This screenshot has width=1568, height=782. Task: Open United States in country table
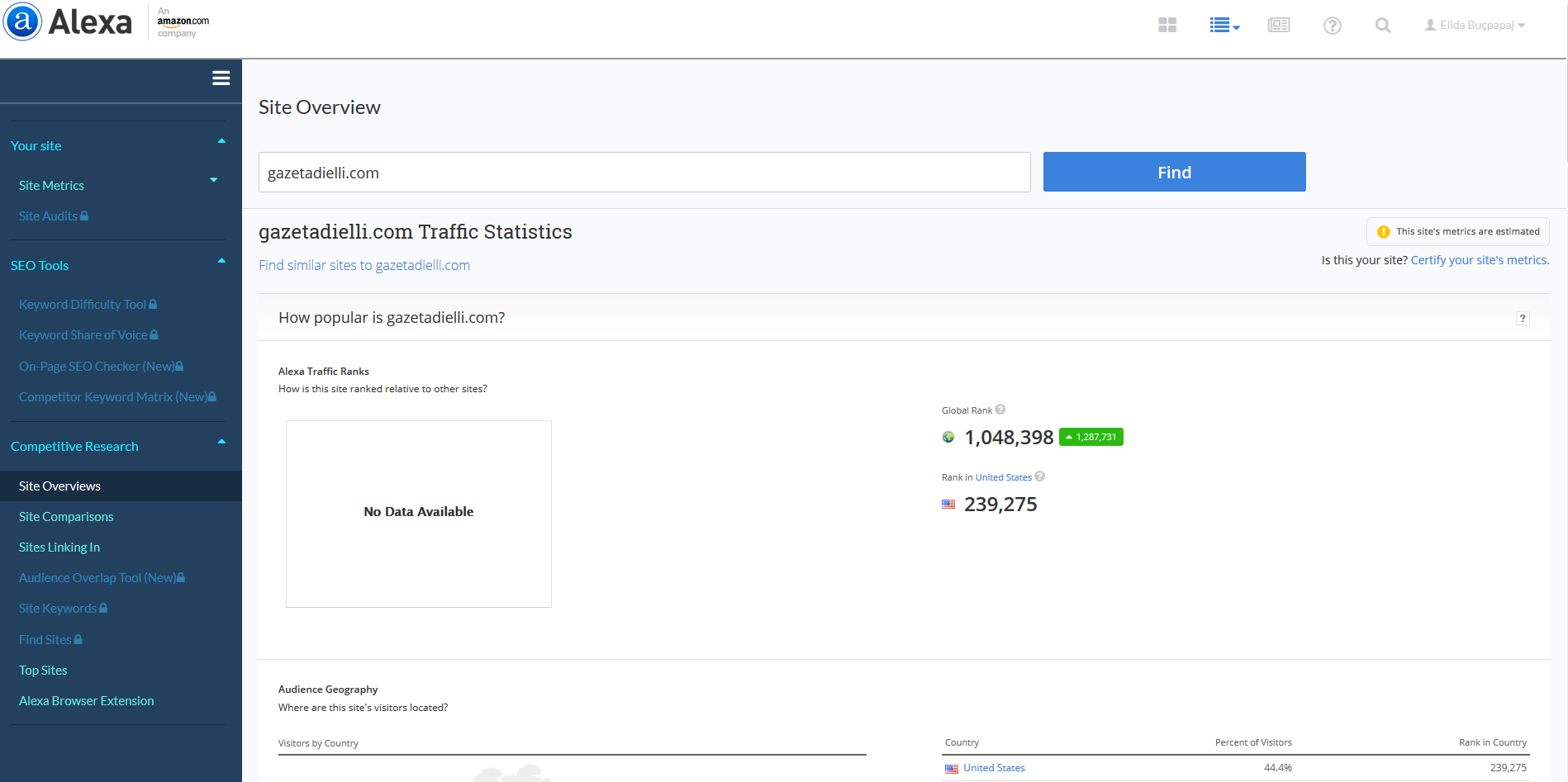pyautogui.click(x=994, y=768)
